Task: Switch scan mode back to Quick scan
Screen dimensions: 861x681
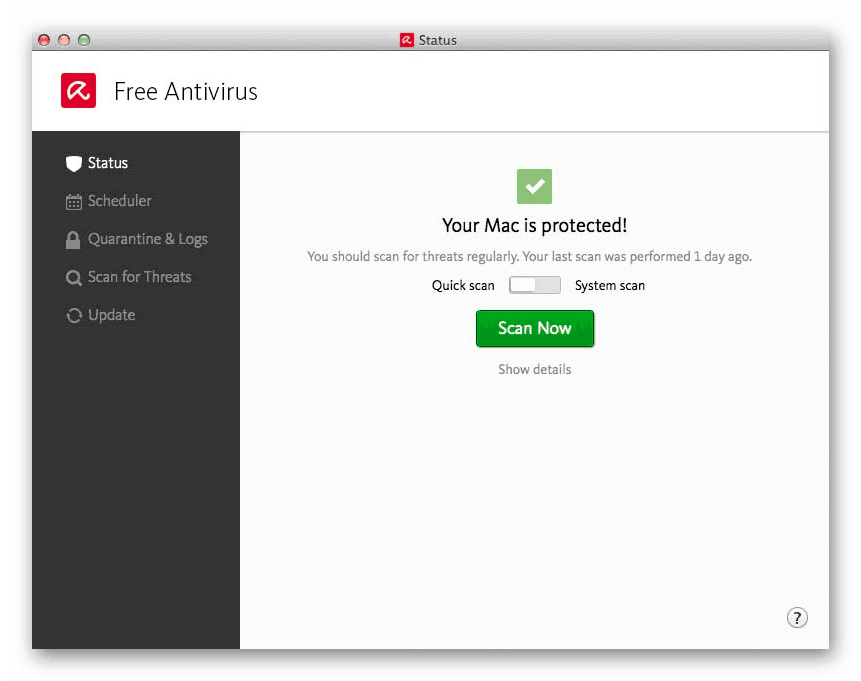Action: (523, 284)
